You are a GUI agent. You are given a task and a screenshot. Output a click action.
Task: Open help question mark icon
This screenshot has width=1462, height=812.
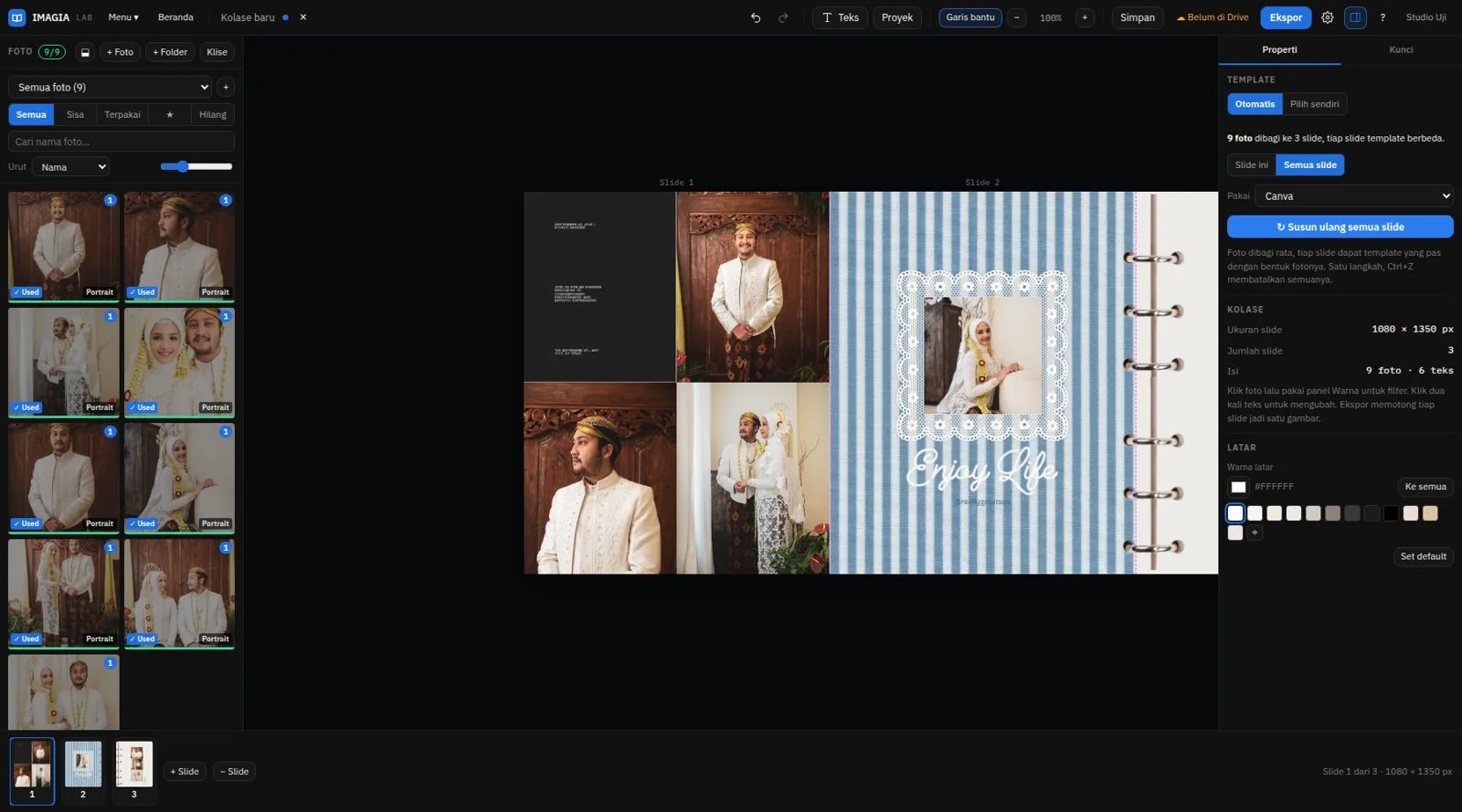(1383, 17)
